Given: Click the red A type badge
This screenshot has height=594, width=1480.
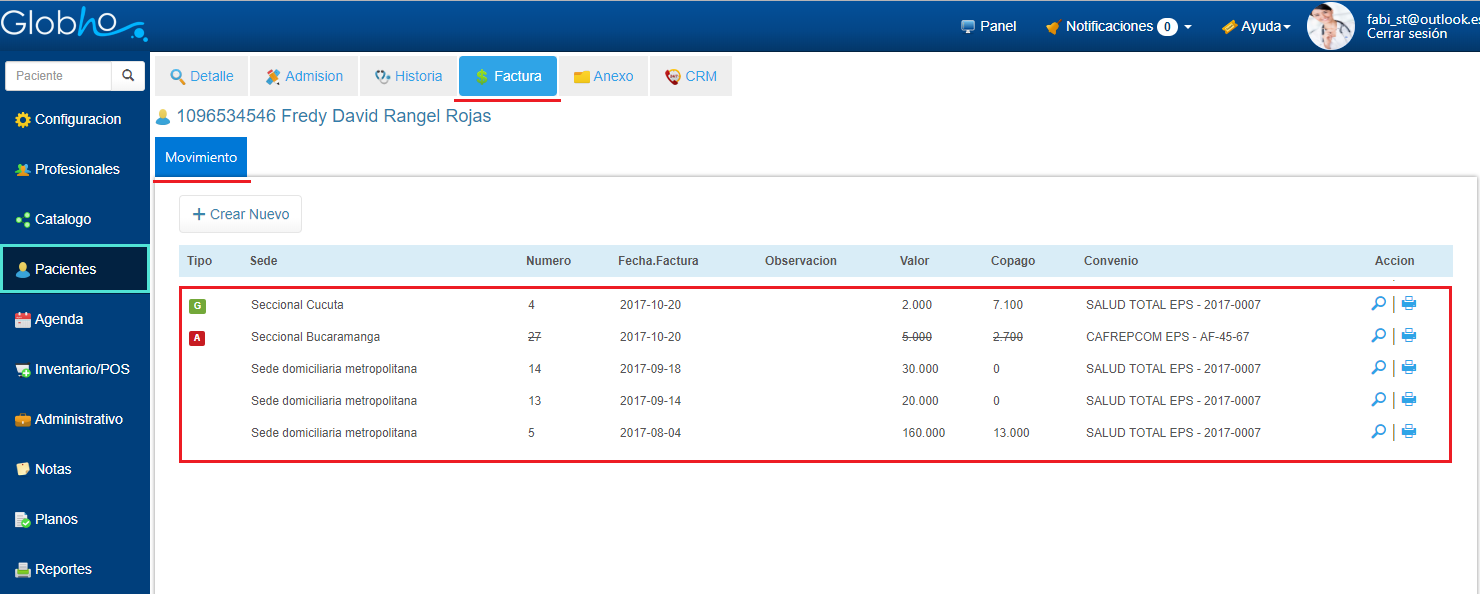Looking at the screenshot, I should point(197,337).
